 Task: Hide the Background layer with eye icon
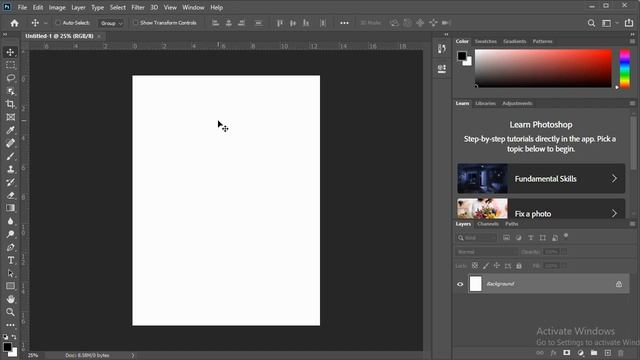(x=460, y=284)
